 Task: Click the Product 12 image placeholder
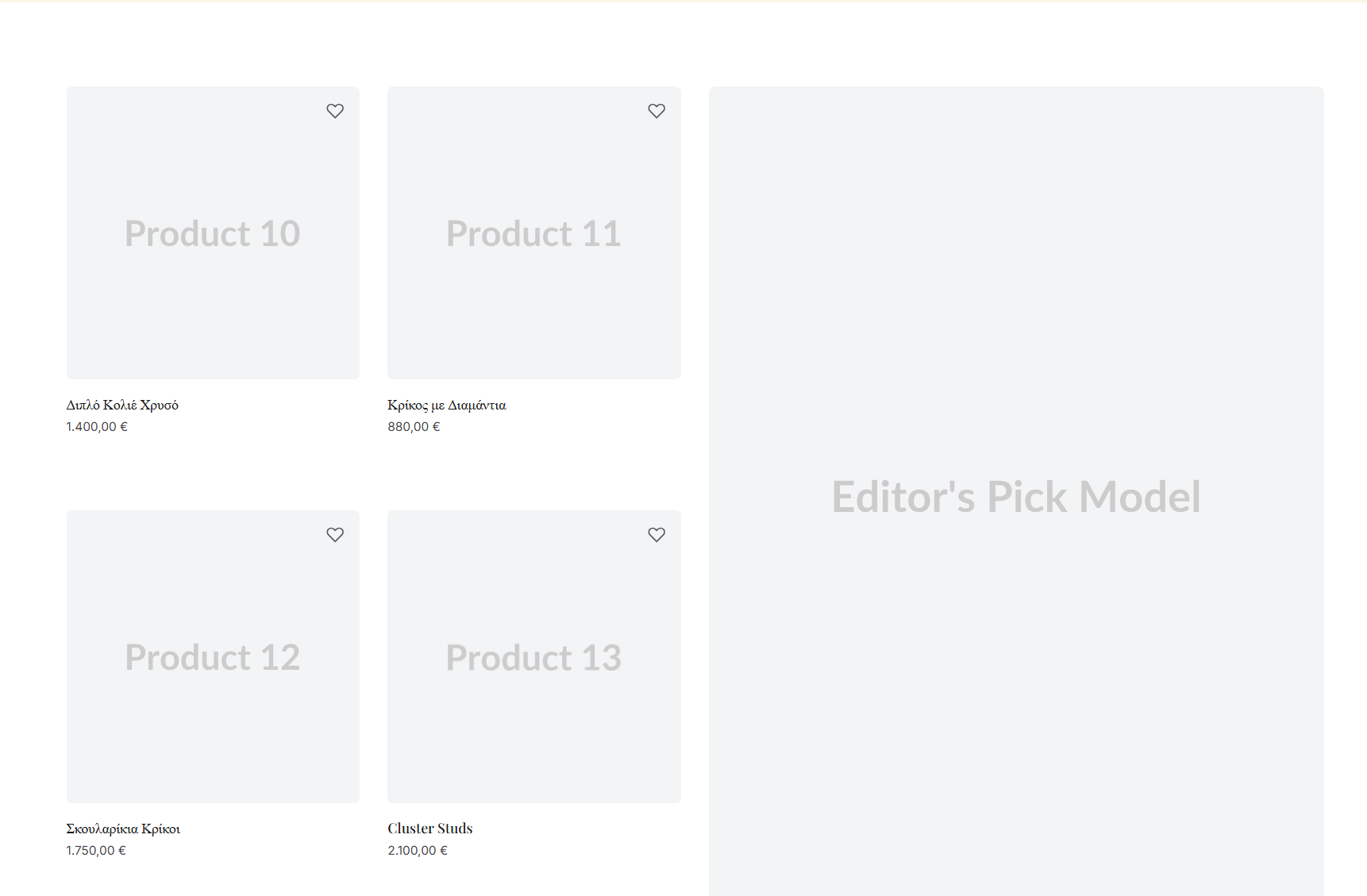click(213, 656)
